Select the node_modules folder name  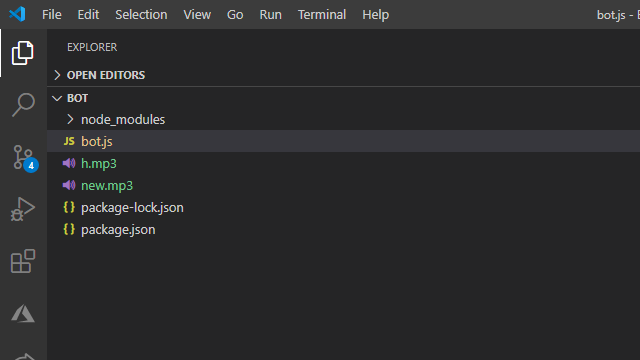(123, 120)
